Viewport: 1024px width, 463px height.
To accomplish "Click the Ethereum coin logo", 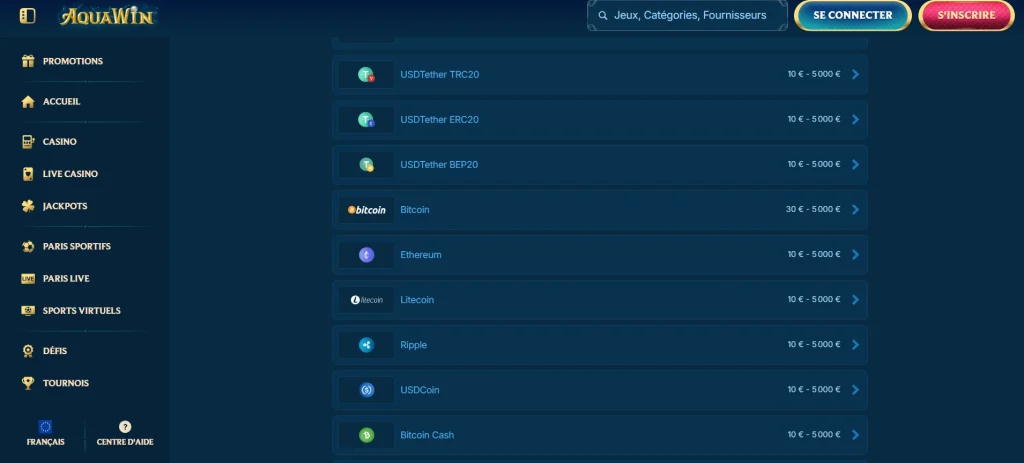I will (366, 255).
